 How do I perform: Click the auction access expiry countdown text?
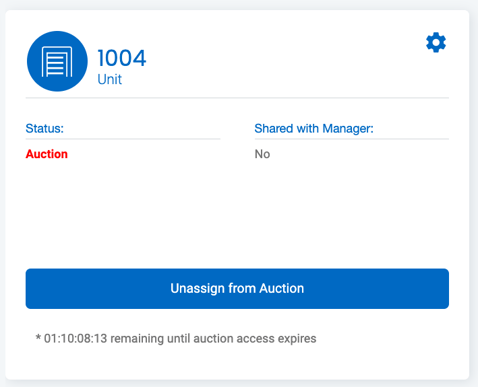click(x=176, y=338)
